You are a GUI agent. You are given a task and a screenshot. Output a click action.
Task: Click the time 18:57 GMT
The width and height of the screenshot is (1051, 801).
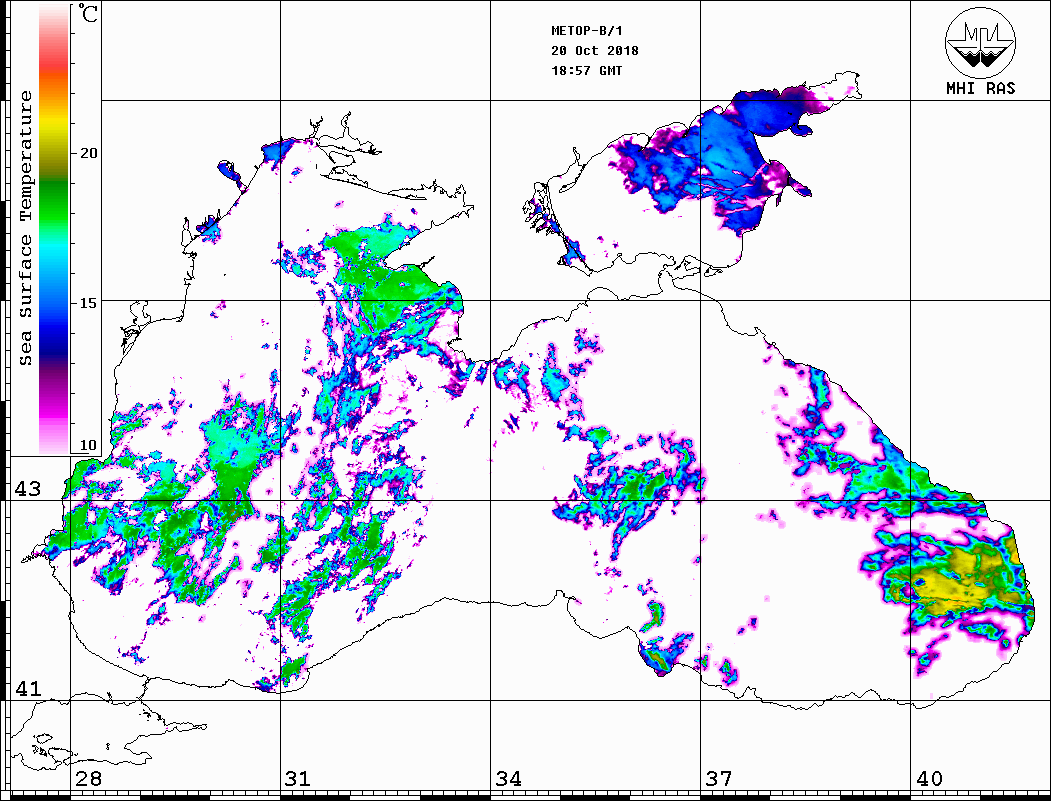[x=586, y=70]
